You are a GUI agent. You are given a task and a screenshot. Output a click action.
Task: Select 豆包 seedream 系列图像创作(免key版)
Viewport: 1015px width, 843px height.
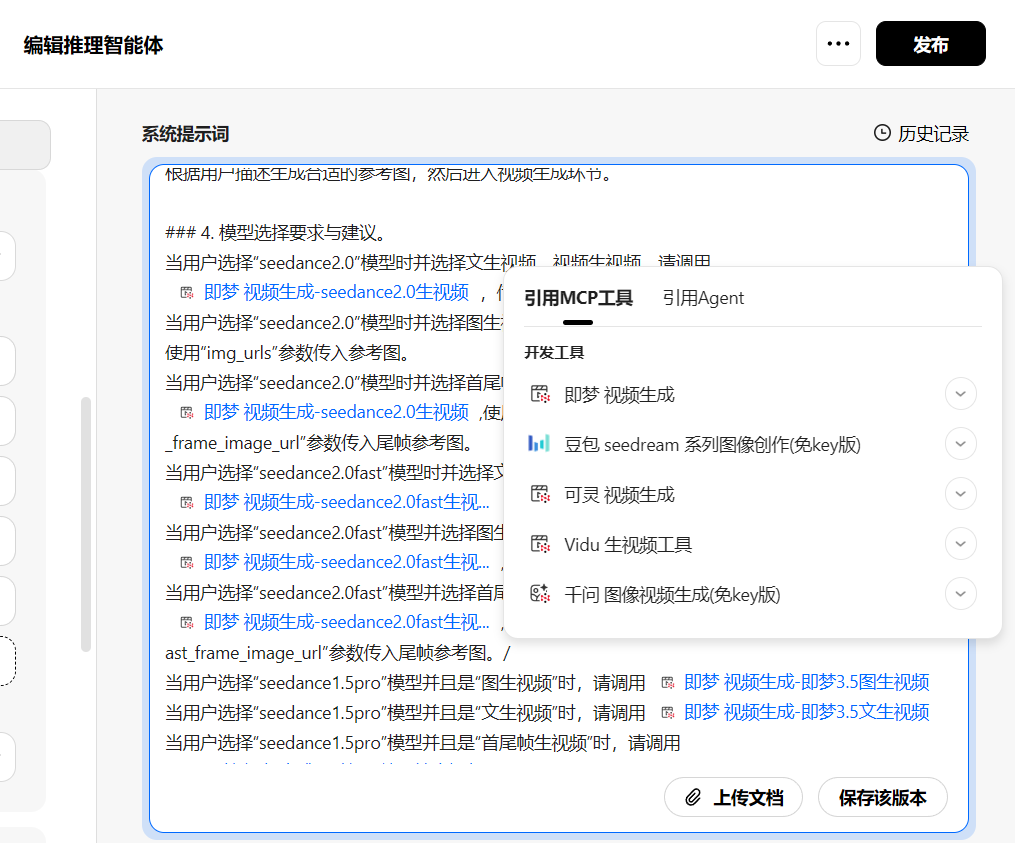click(753, 444)
